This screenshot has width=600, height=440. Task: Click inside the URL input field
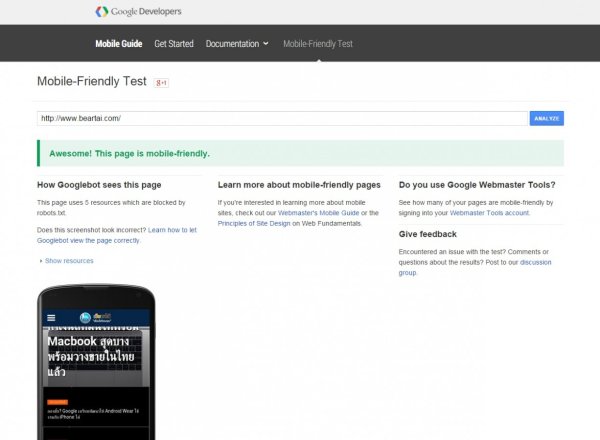point(282,118)
